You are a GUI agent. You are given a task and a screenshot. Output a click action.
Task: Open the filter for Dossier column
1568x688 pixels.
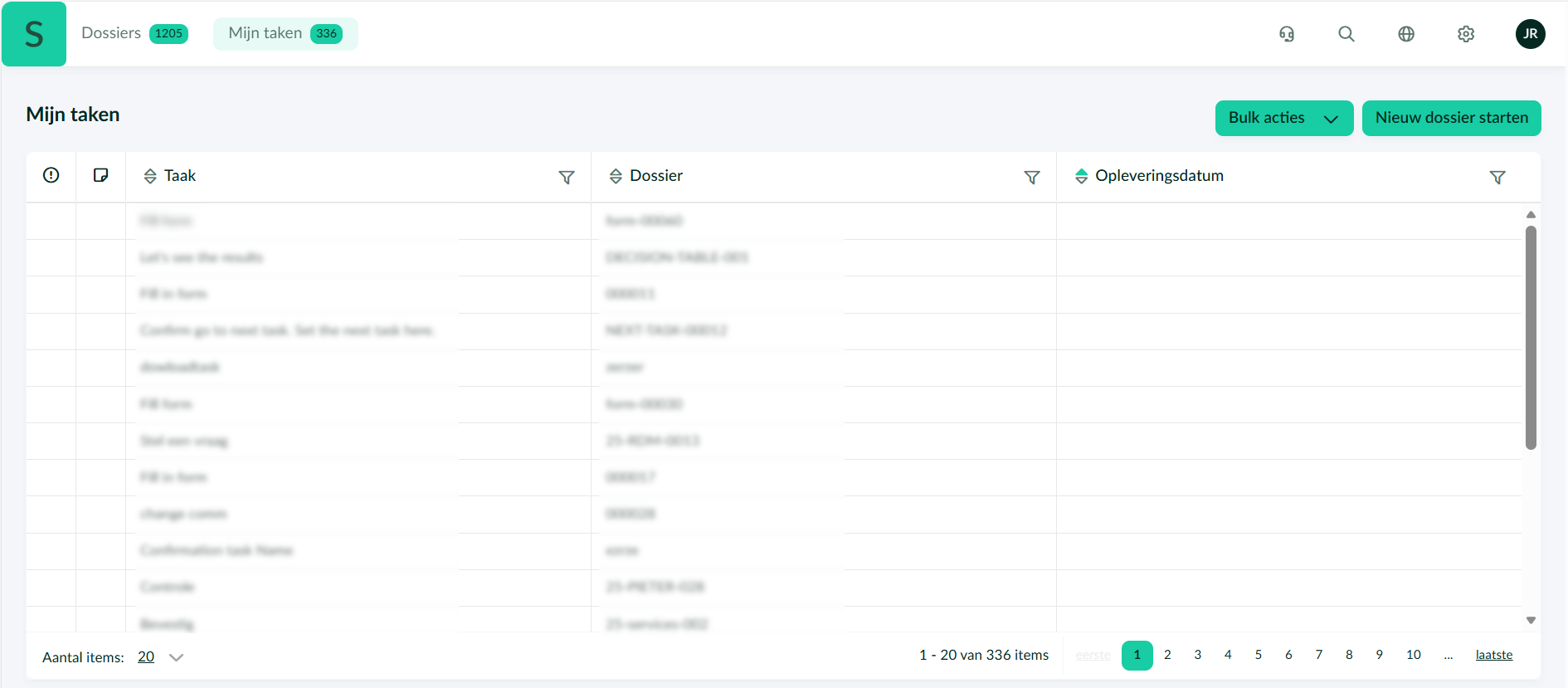tap(1032, 177)
